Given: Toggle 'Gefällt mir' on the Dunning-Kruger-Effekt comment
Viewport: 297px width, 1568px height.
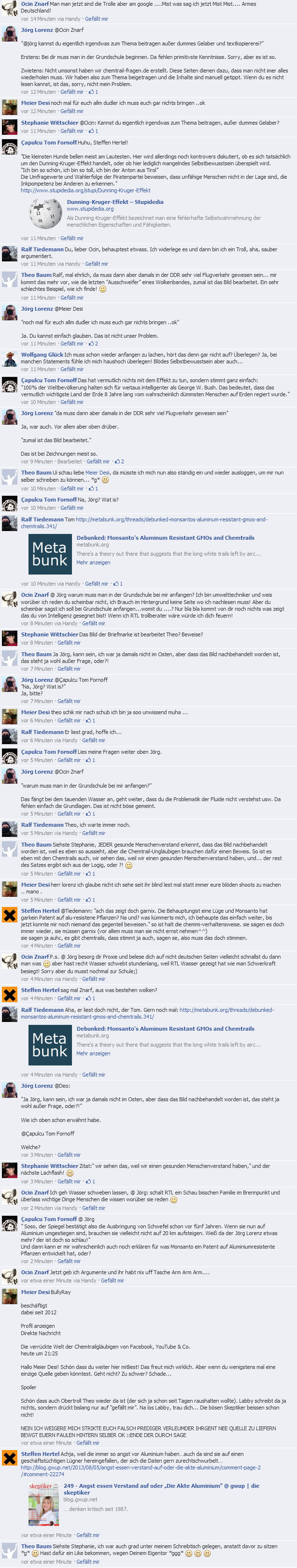Looking at the screenshot, I should (72, 238).
